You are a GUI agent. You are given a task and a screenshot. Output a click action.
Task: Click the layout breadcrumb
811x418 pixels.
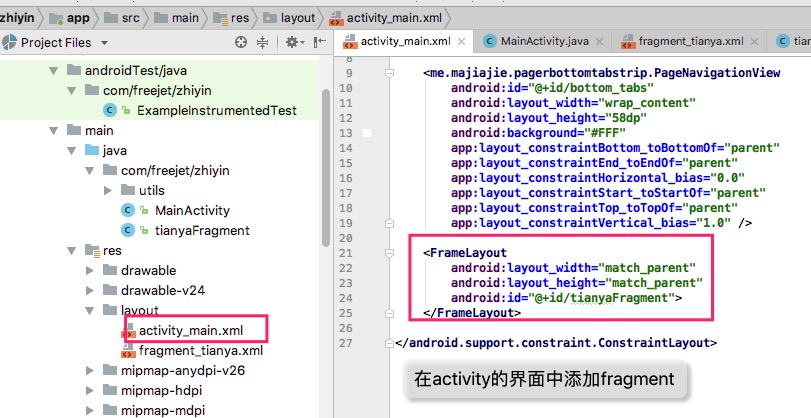pyautogui.click(x=290, y=18)
